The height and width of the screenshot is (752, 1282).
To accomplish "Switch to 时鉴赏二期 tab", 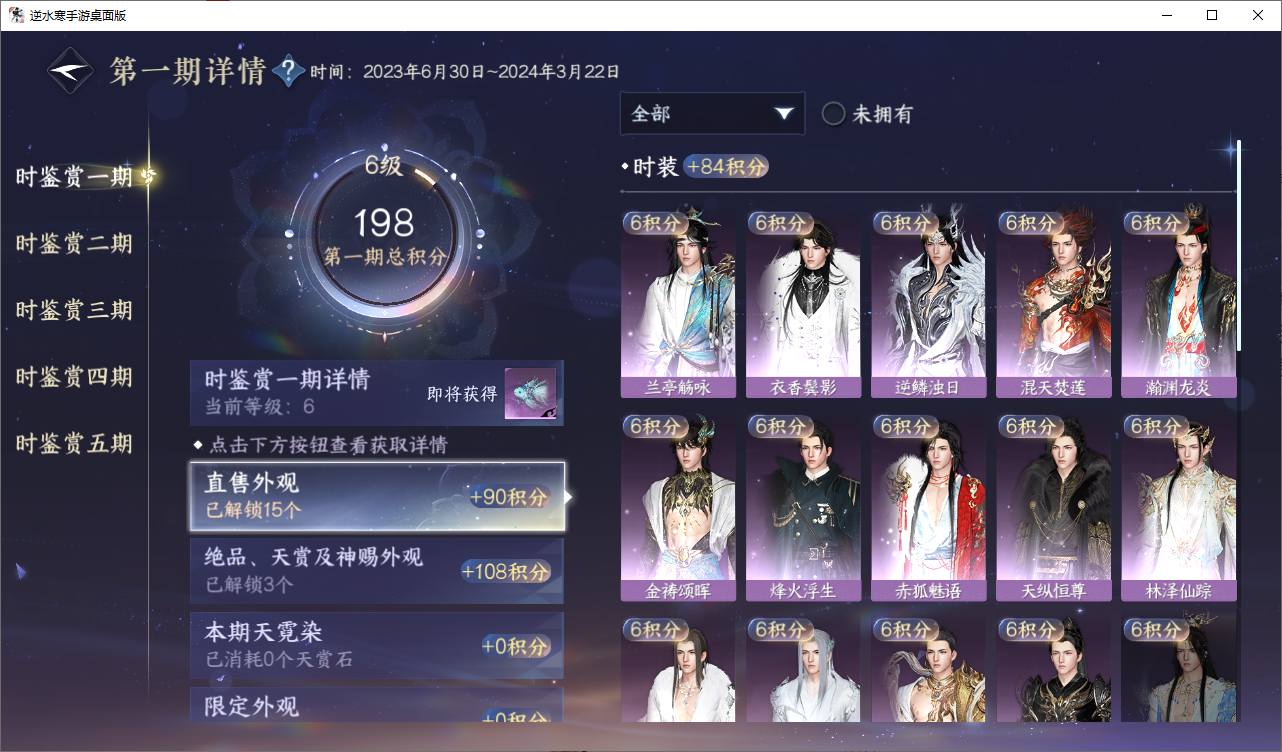I will coord(74,244).
